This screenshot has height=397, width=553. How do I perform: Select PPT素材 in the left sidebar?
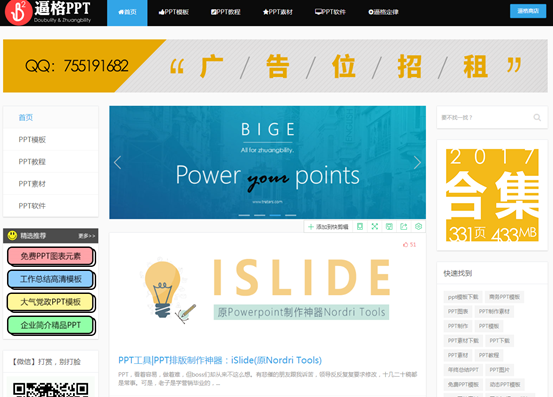pyautogui.click(x=51, y=184)
